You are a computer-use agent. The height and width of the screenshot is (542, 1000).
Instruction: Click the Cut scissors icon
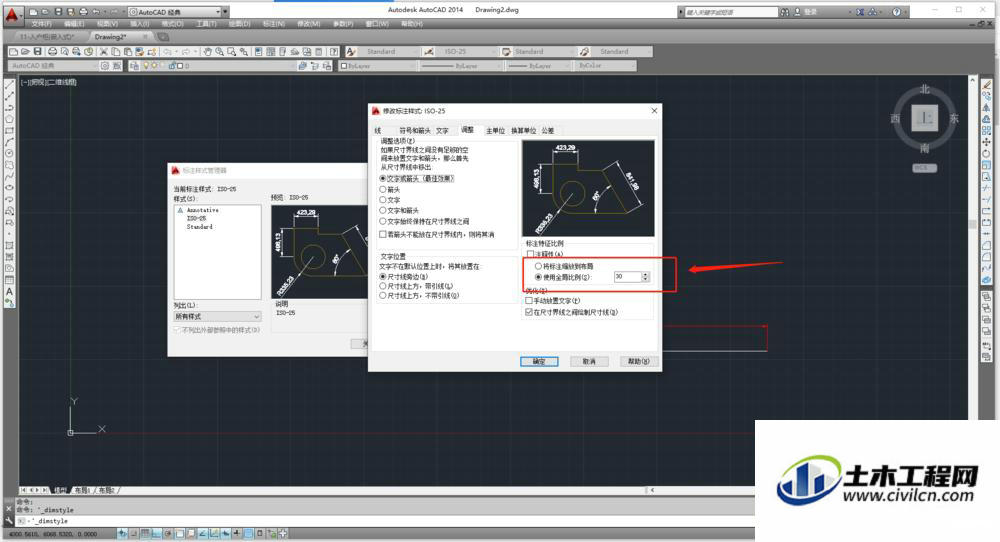click(103, 52)
